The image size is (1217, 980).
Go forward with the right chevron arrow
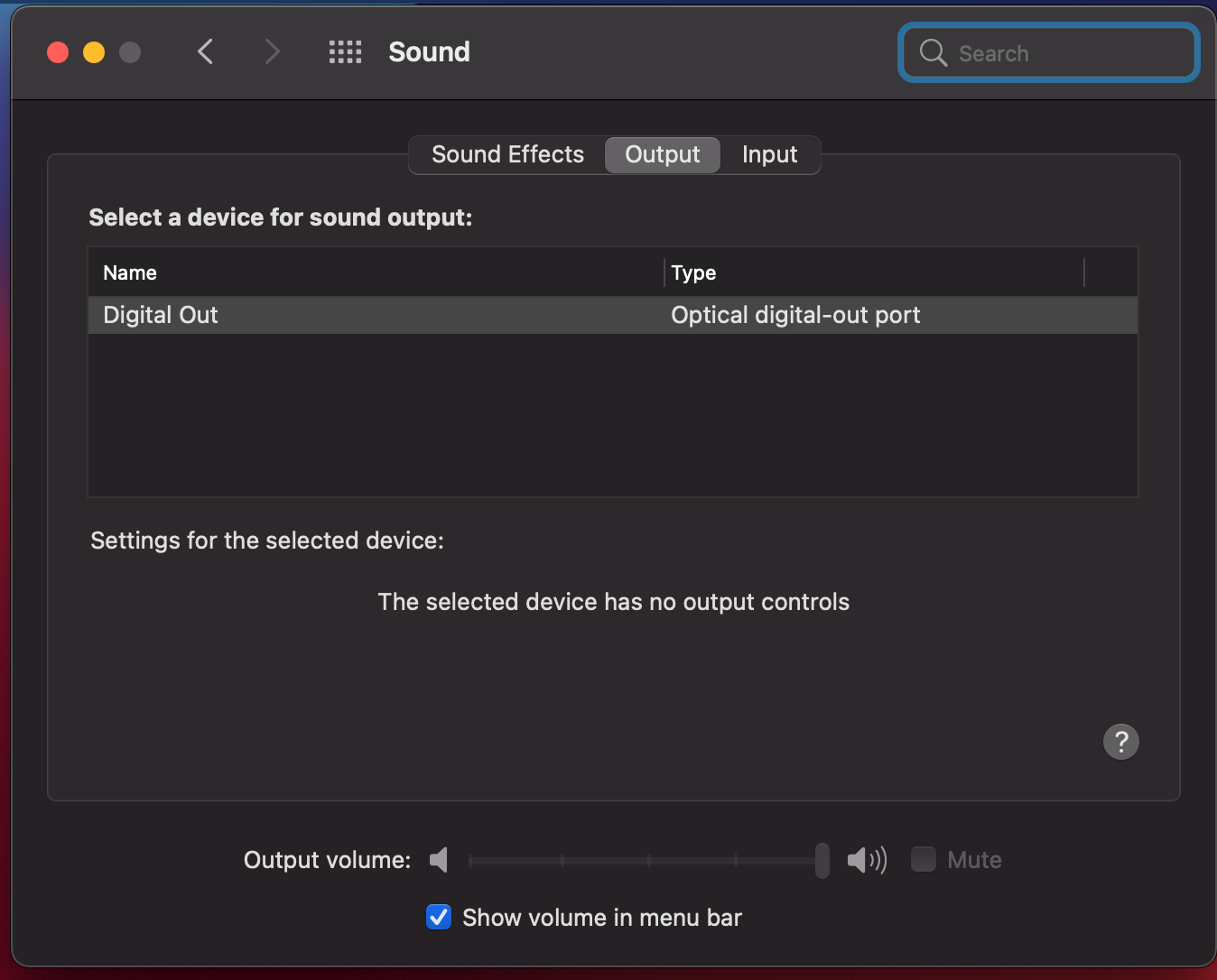(x=272, y=51)
